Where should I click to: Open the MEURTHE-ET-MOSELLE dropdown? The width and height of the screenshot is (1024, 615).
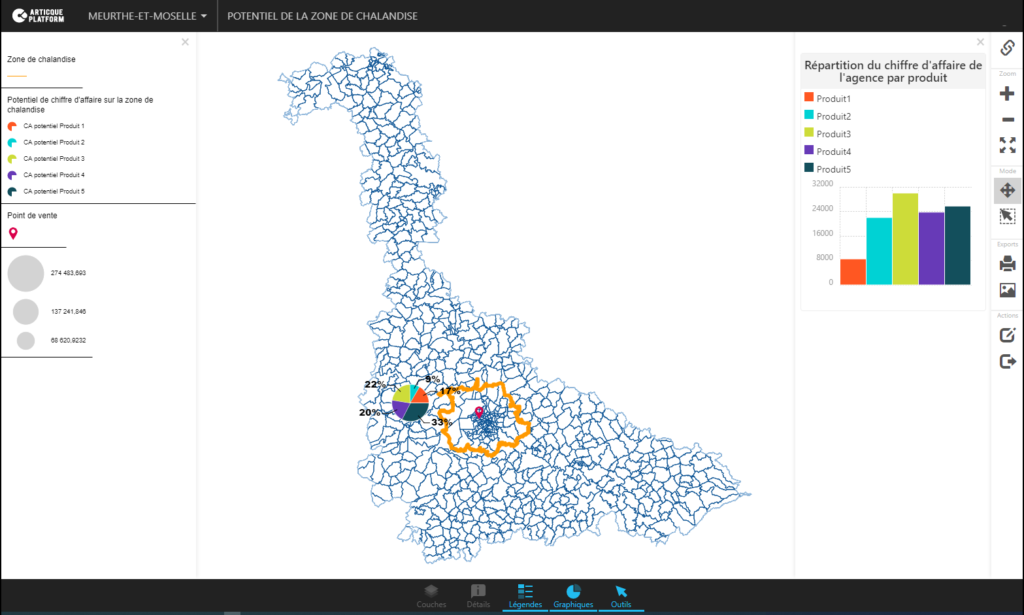coord(148,16)
